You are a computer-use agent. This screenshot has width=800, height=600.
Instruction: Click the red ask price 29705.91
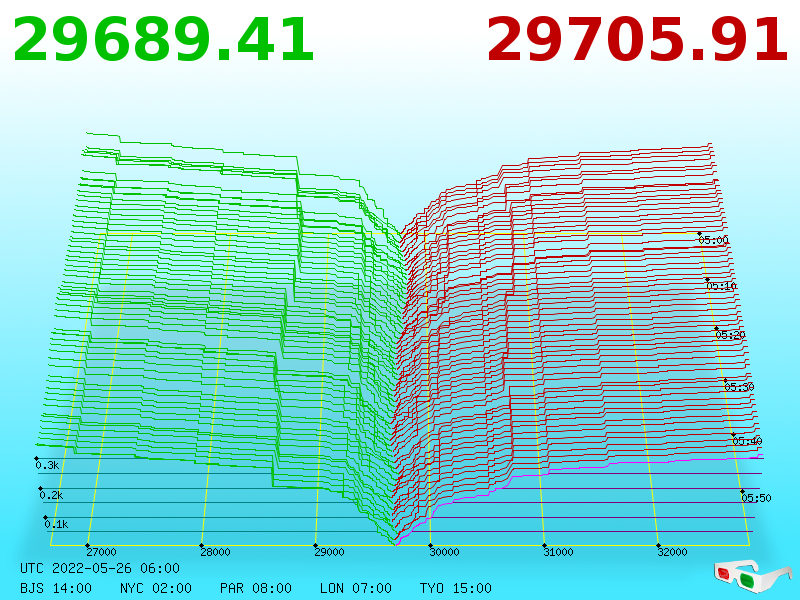638,40
